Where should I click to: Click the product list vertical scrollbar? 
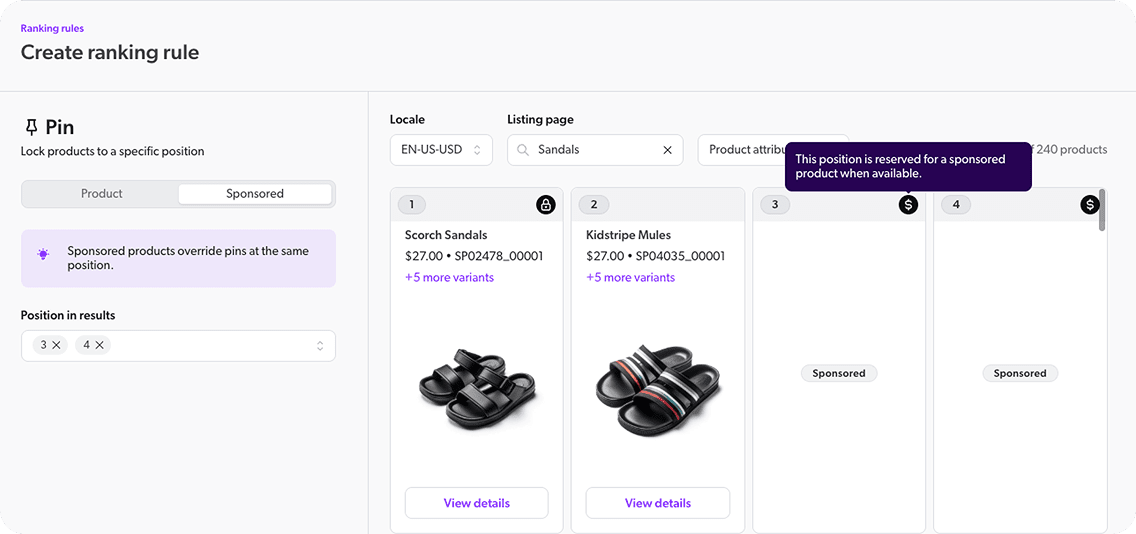(1102, 210)
